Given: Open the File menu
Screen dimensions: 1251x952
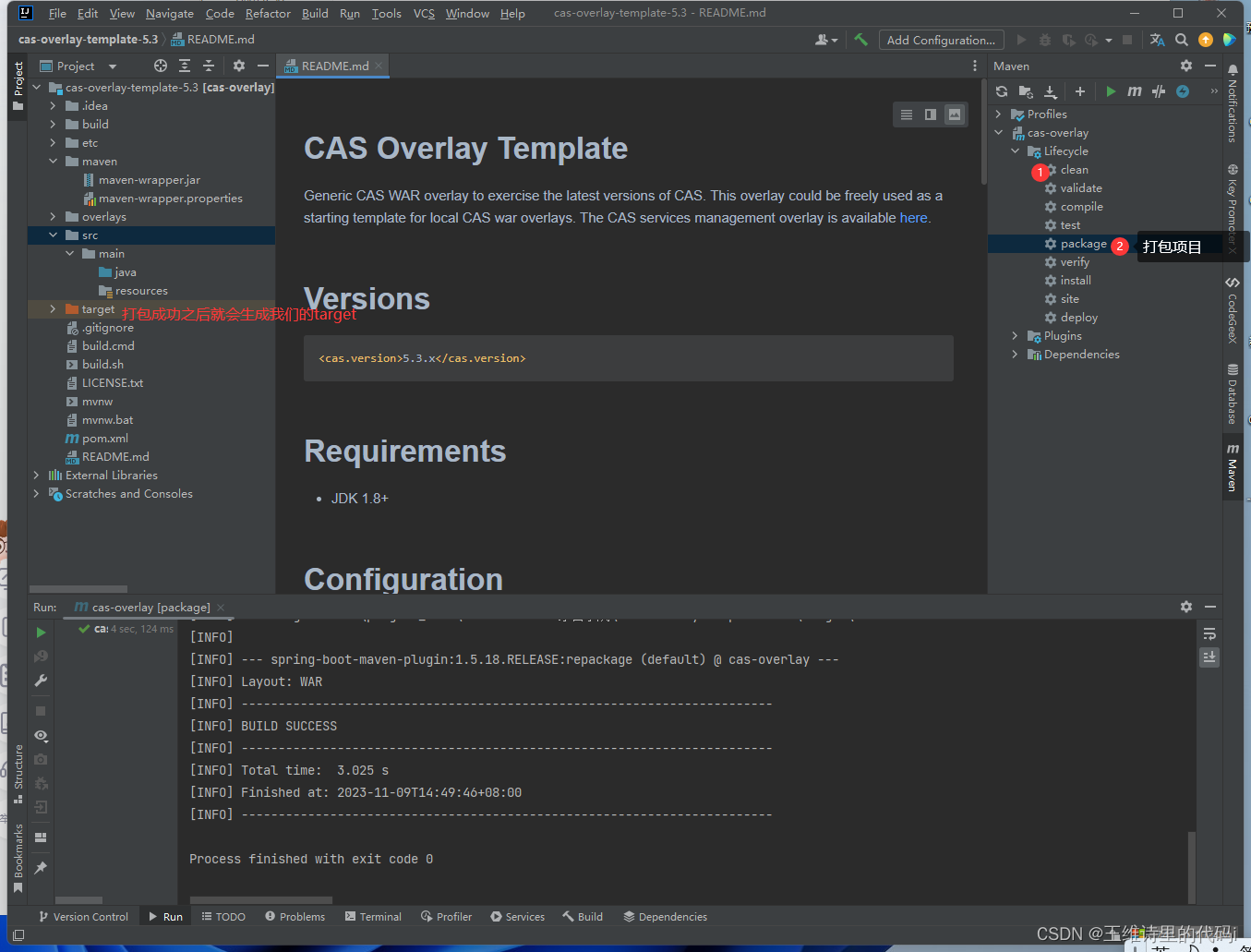Looking at the screenshot, I should tap(57, 13).
